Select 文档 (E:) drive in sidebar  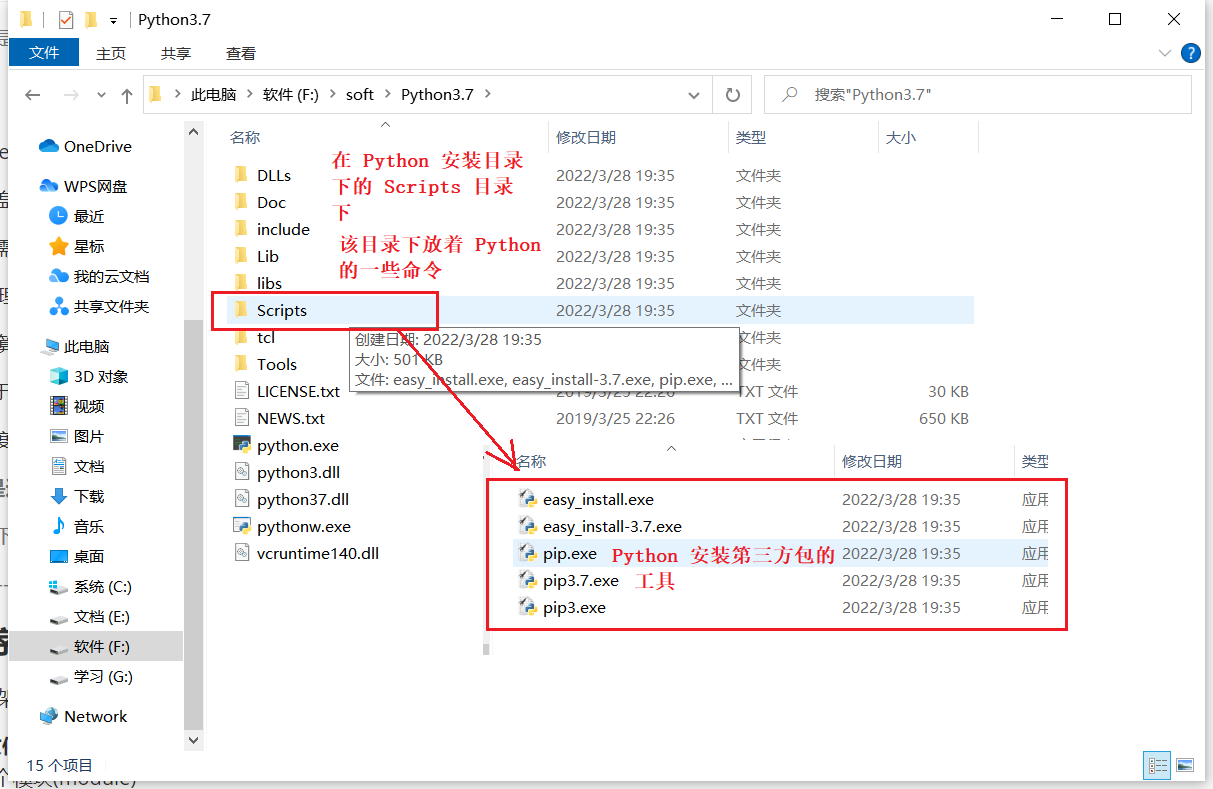[x=101, y=616]
